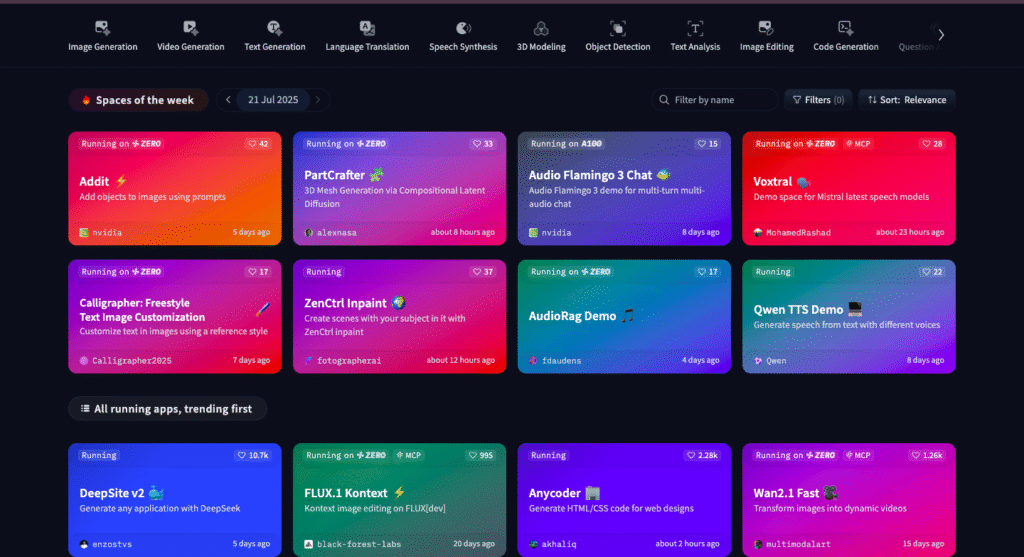Open the Filters (0) button

818,100
